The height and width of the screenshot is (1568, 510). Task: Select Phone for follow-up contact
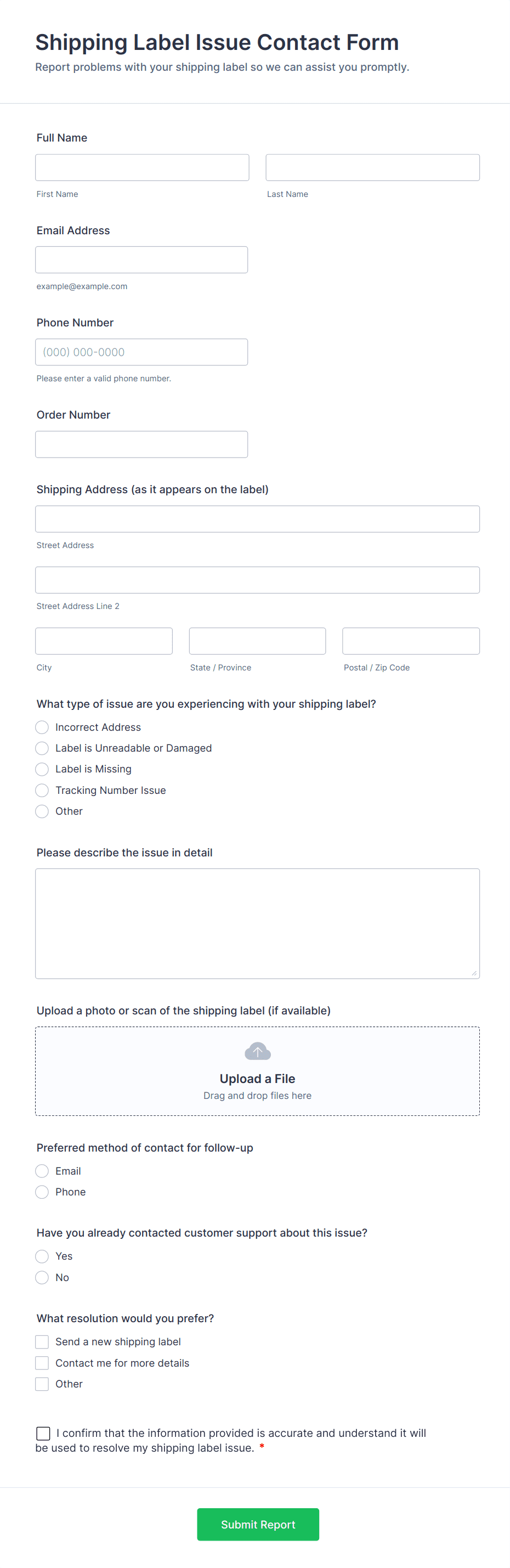41,1191
